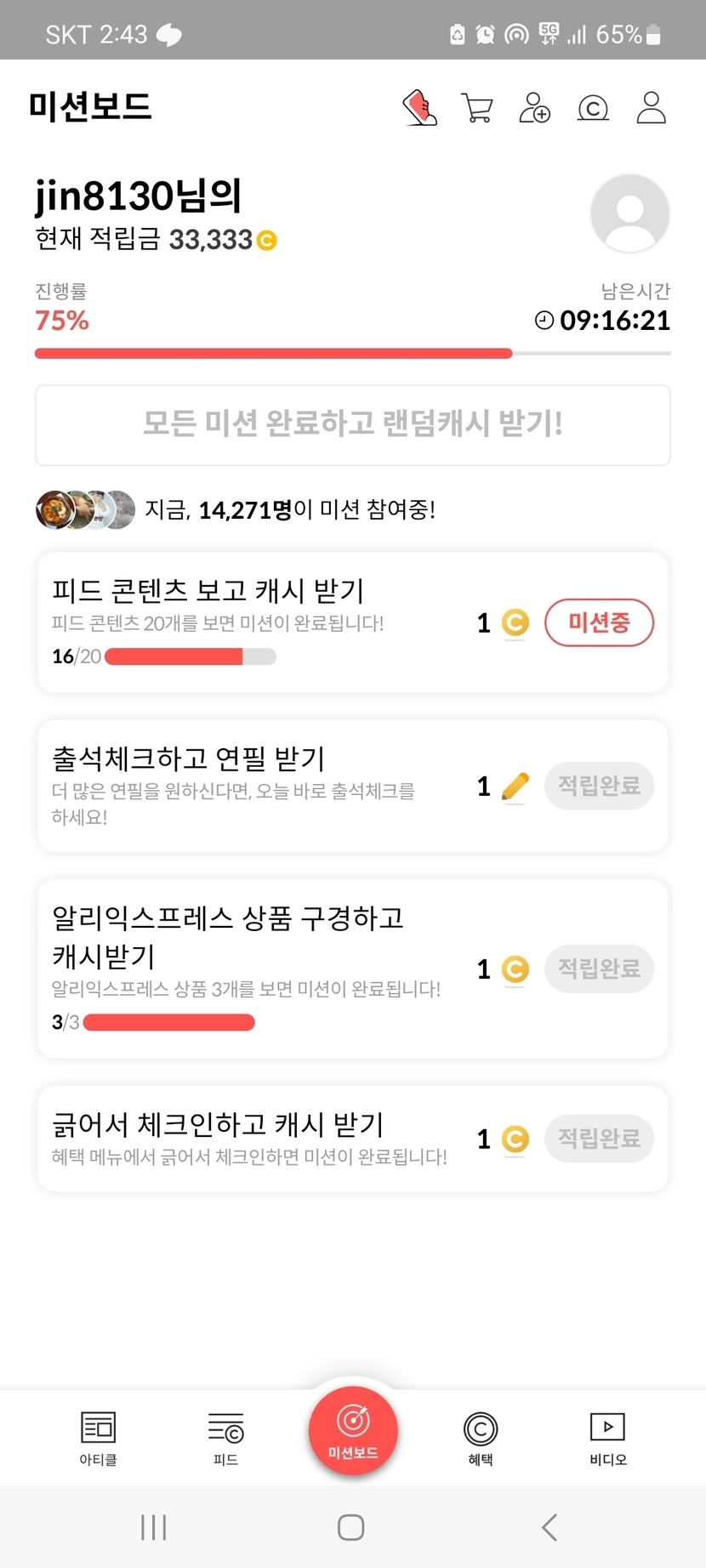This screenshot has width=706, height=1568.
Task: Tap the invite friend icon
Action: tap(534, 108)
